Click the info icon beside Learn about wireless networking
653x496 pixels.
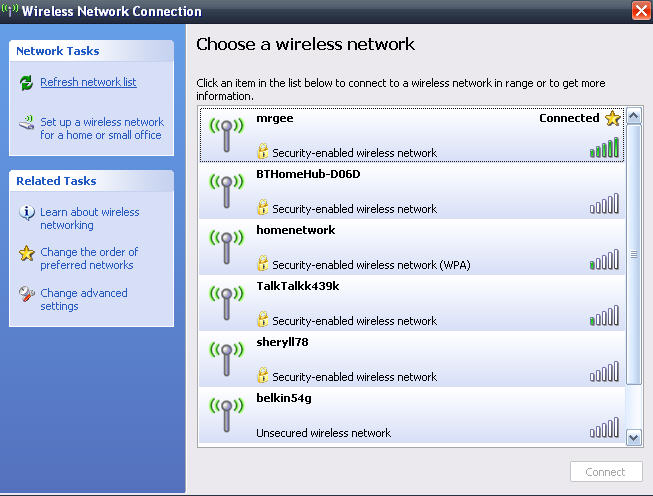coord(27,212)
